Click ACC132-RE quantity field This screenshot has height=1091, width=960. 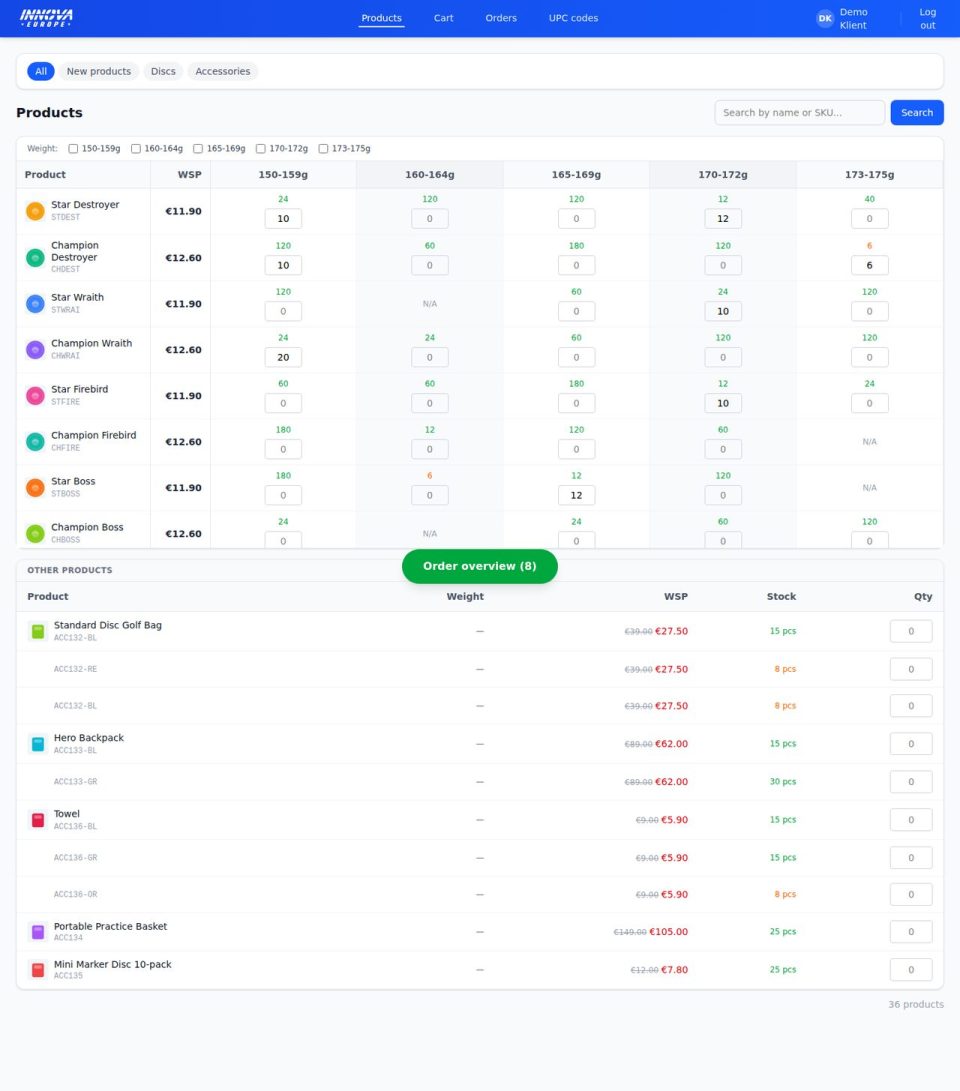(x=911, y=669)
